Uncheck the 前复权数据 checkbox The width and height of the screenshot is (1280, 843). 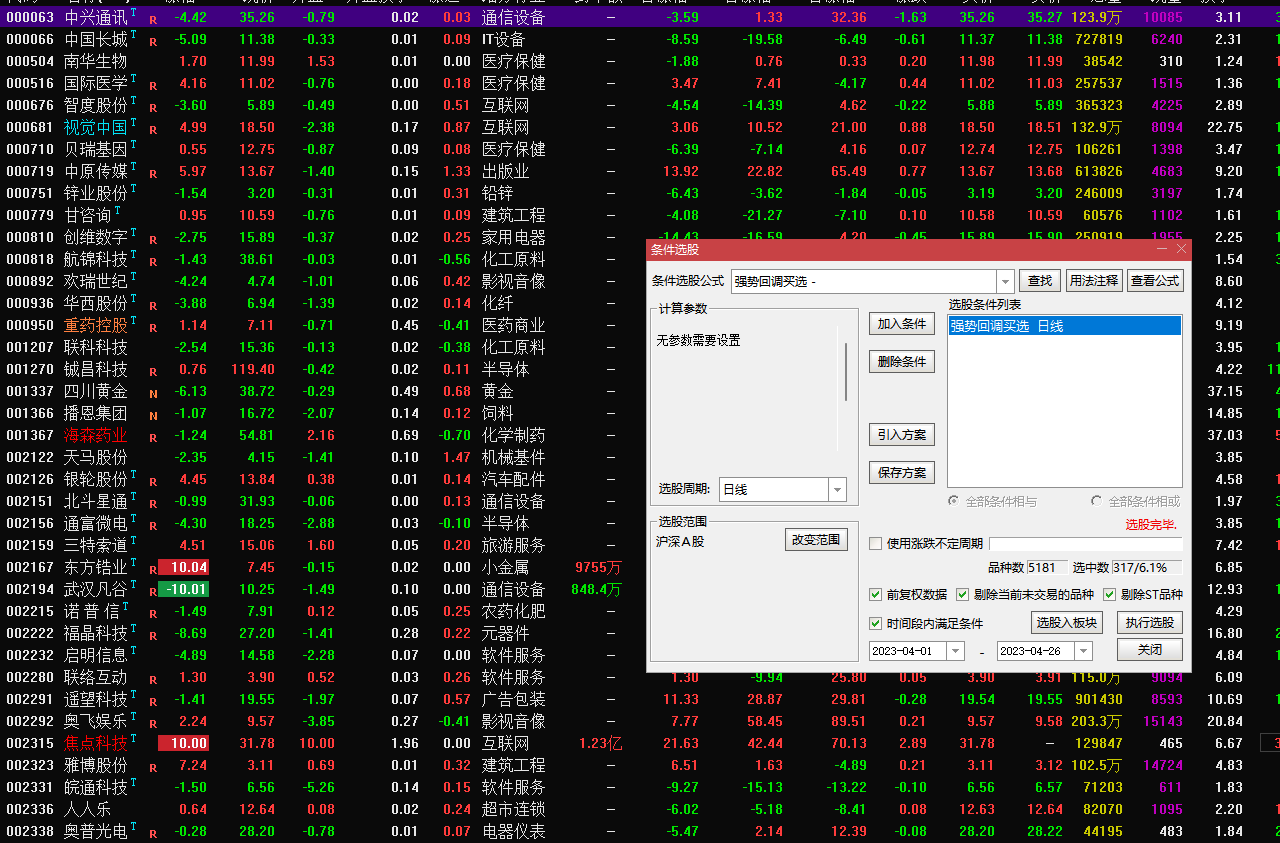coord(874,593)
